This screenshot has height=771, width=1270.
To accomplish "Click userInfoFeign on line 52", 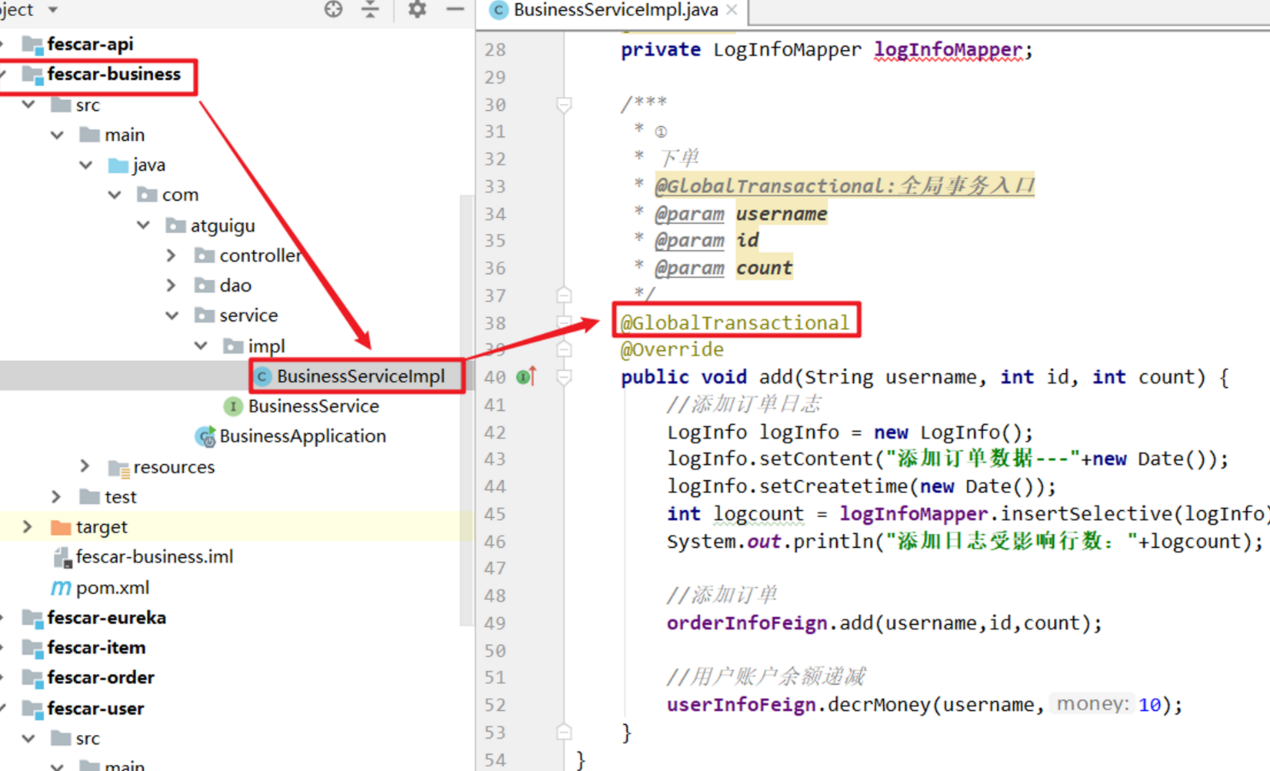I will [x=741, y=704].
